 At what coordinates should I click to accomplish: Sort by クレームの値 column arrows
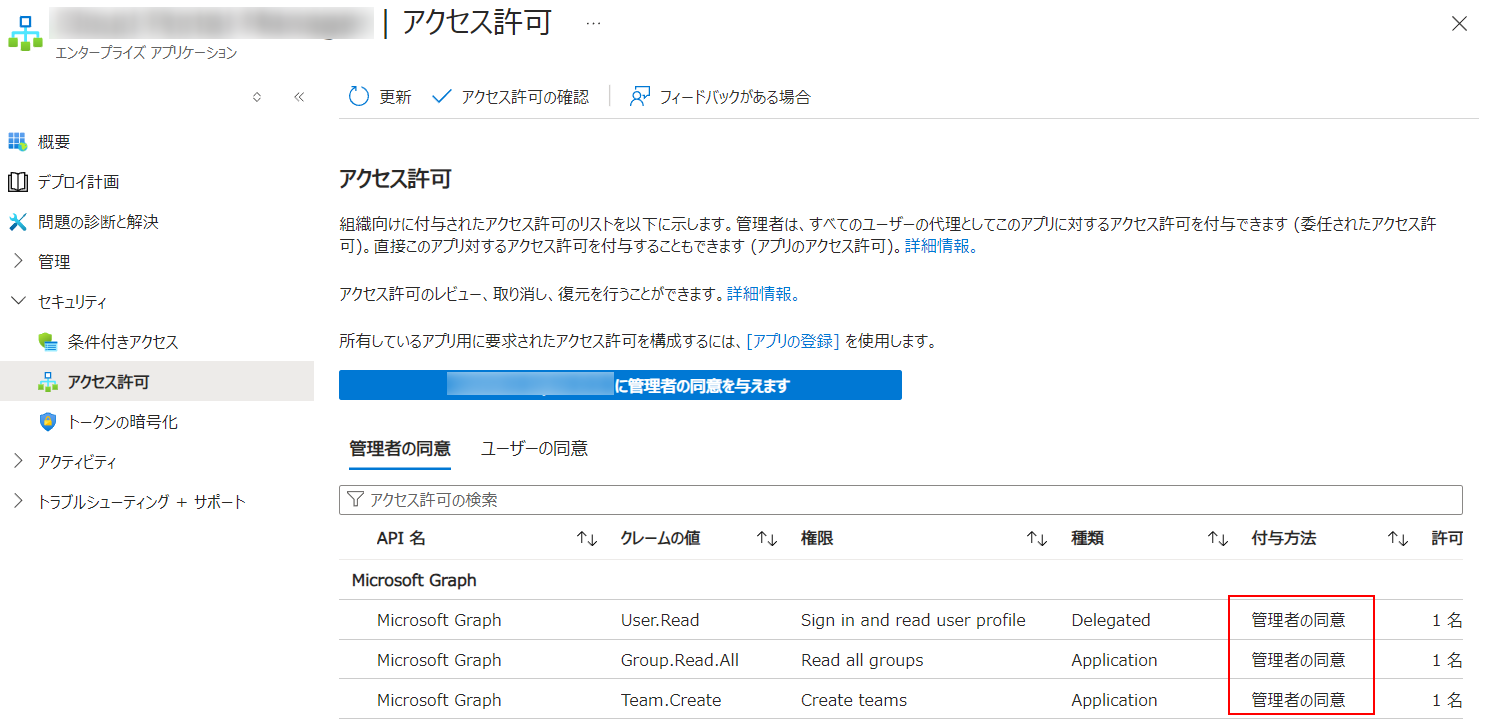click(767, 539)
